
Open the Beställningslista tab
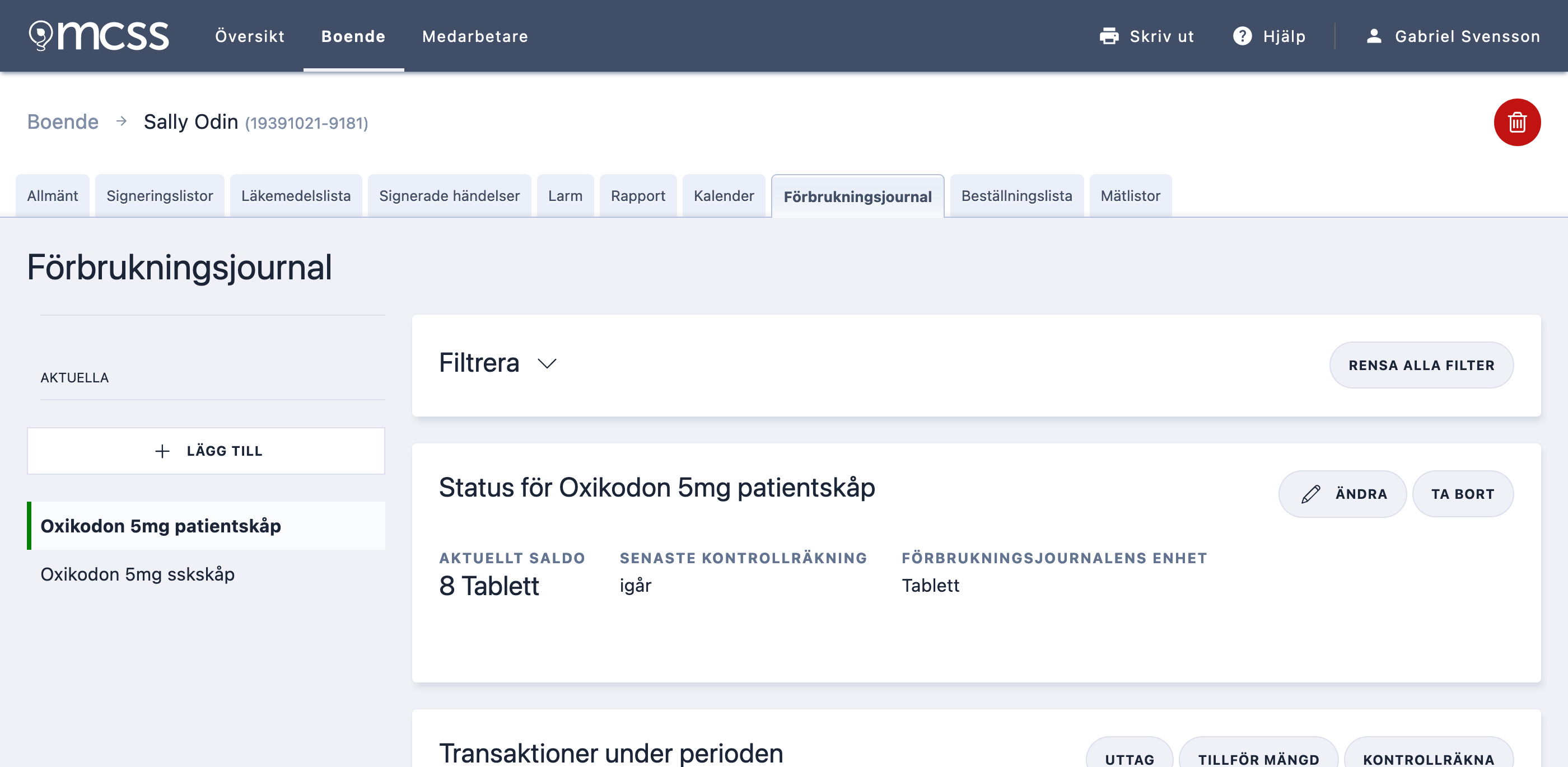click(1016, 195)
